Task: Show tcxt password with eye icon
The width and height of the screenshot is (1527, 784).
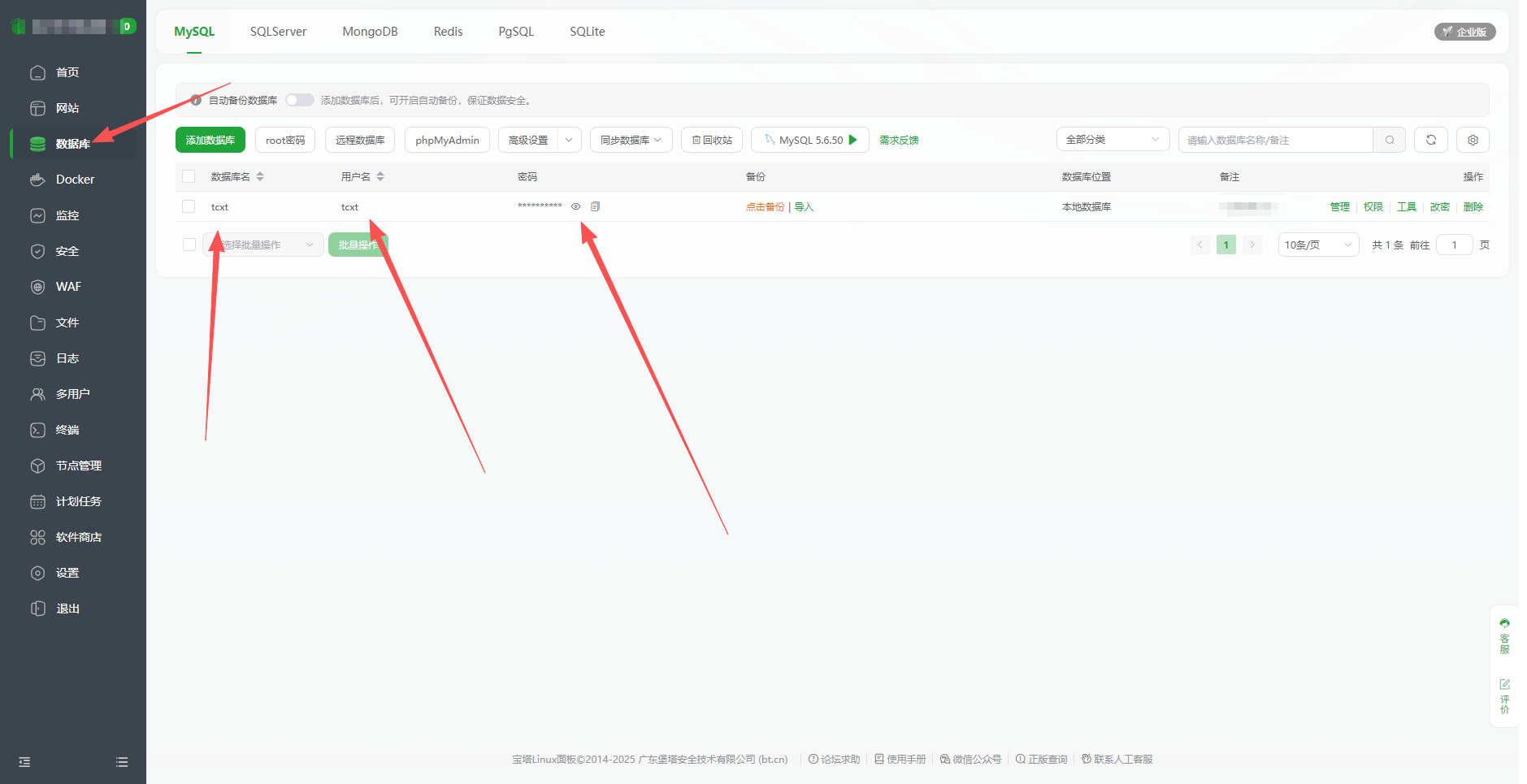Action: (x=575, y=206)
